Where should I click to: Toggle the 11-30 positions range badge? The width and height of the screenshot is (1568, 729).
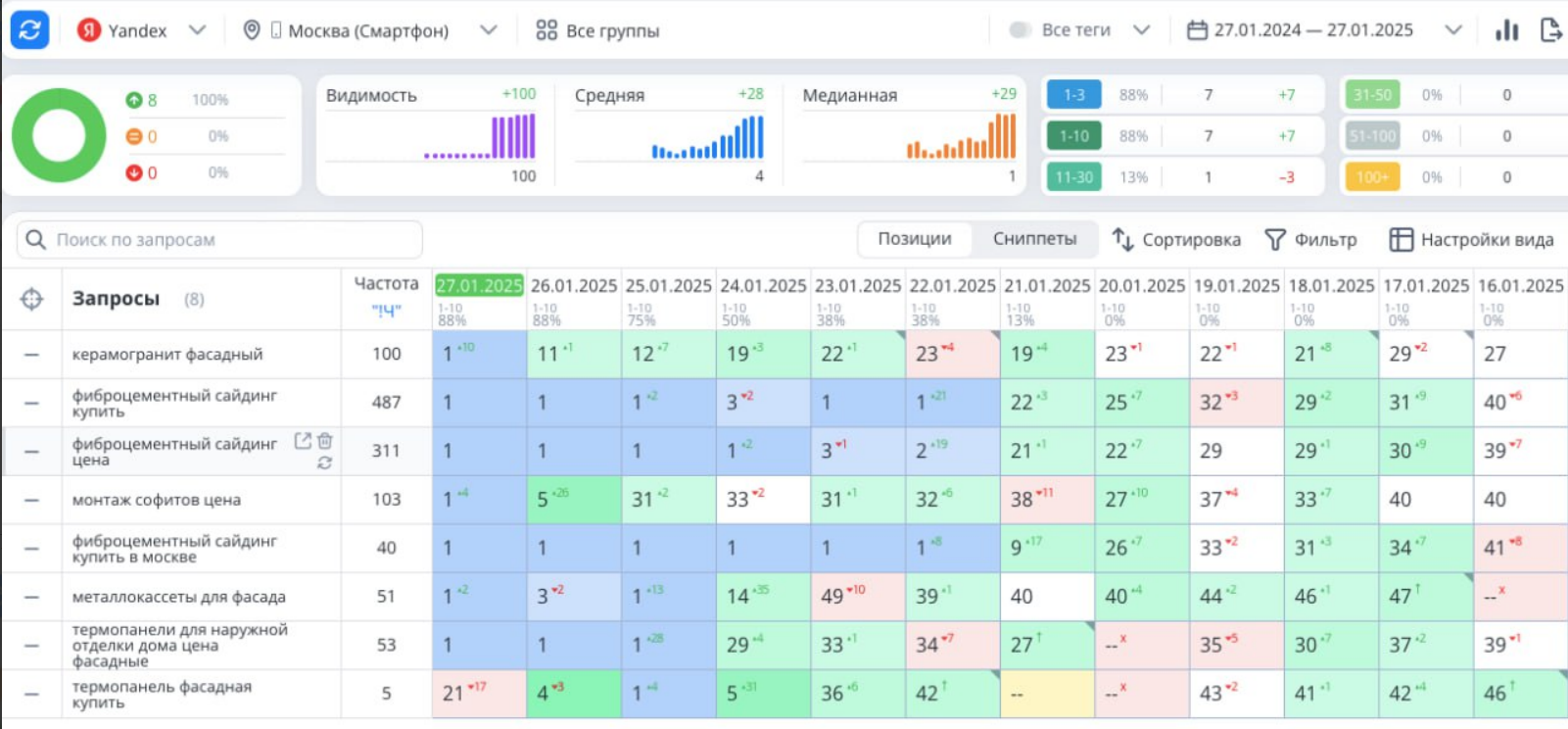click(x=1074, y=177)
